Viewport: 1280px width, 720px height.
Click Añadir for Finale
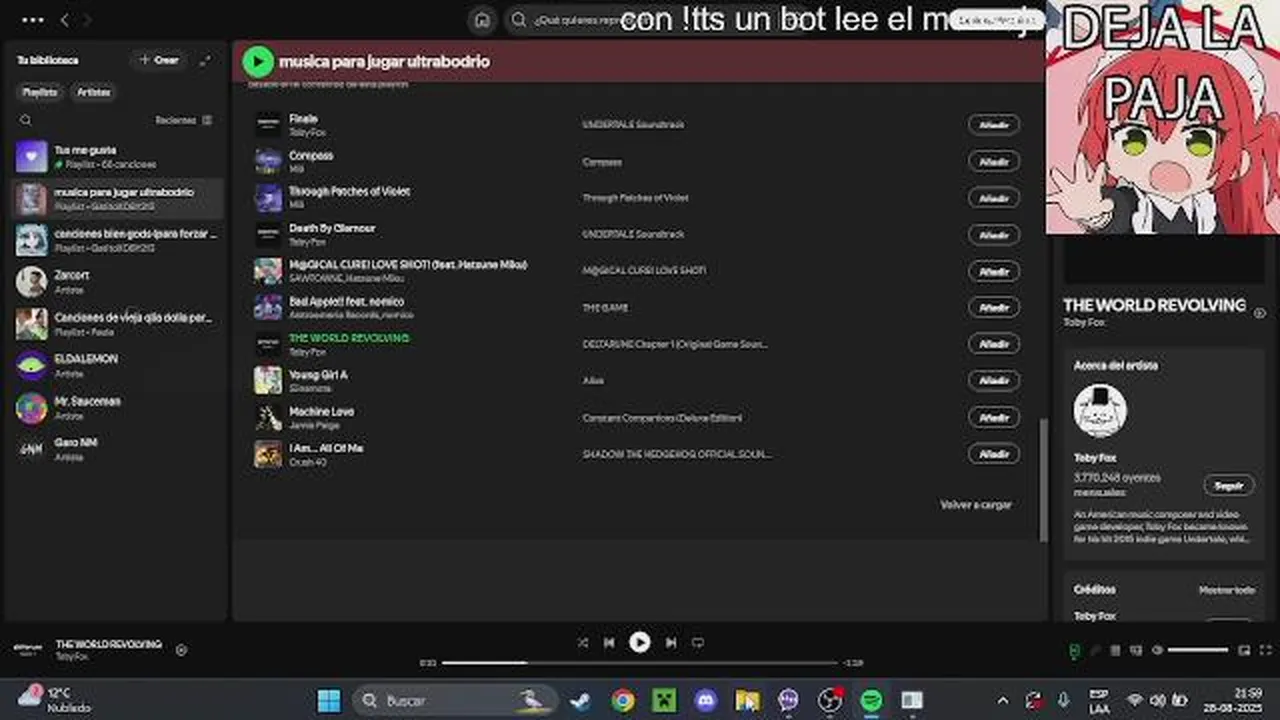click(x=994, y=125)
